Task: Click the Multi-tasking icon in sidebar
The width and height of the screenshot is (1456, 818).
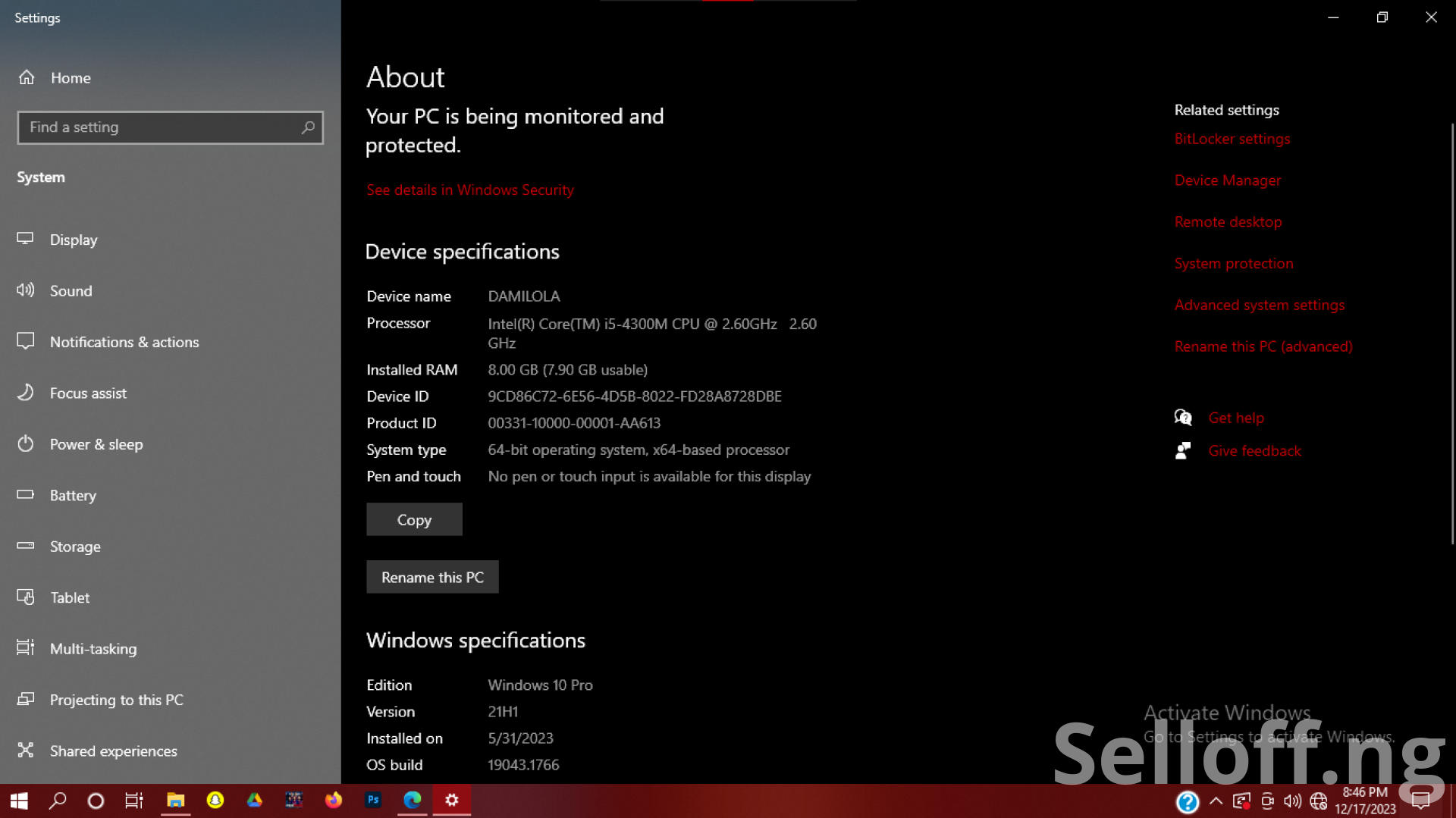Action: [x=26, y=647]
